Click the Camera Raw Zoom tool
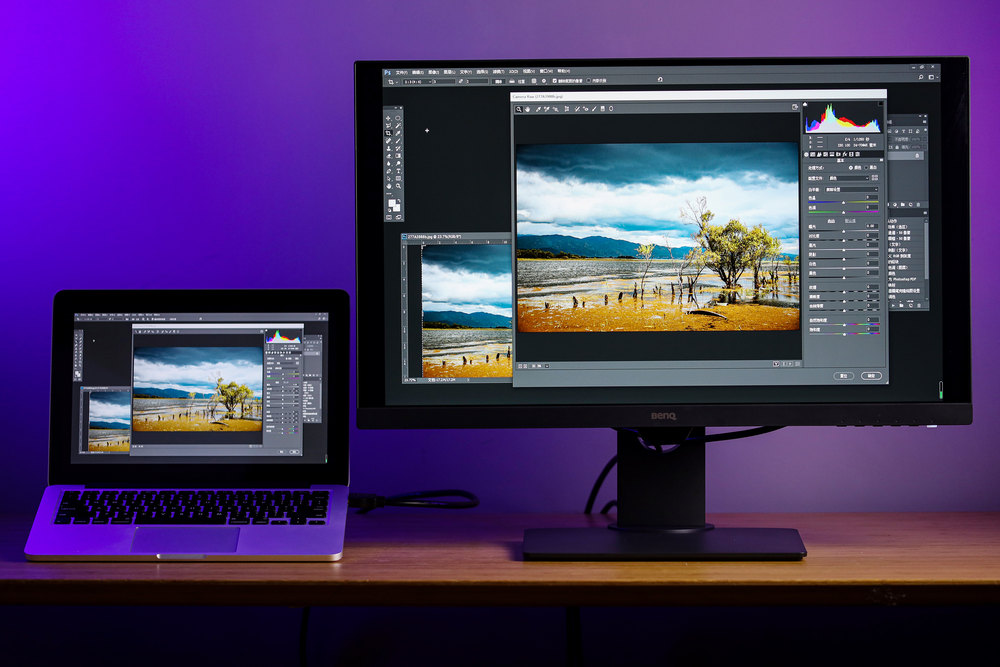The image size is (1000, 667). [518, 109]
